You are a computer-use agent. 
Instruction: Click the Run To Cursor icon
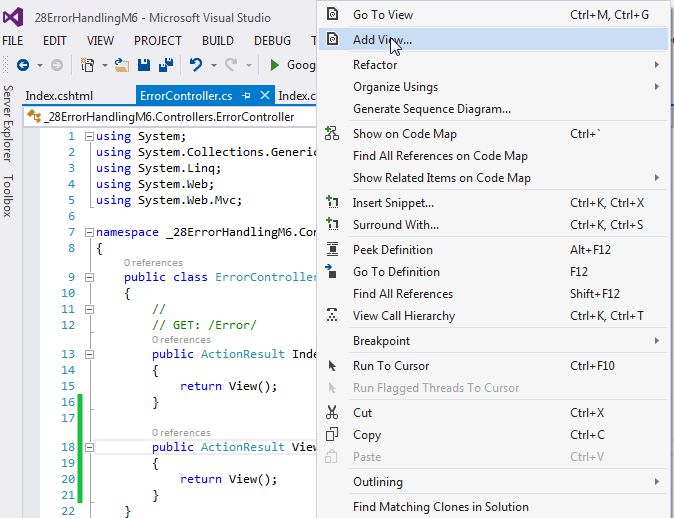[x=332, y=366]
